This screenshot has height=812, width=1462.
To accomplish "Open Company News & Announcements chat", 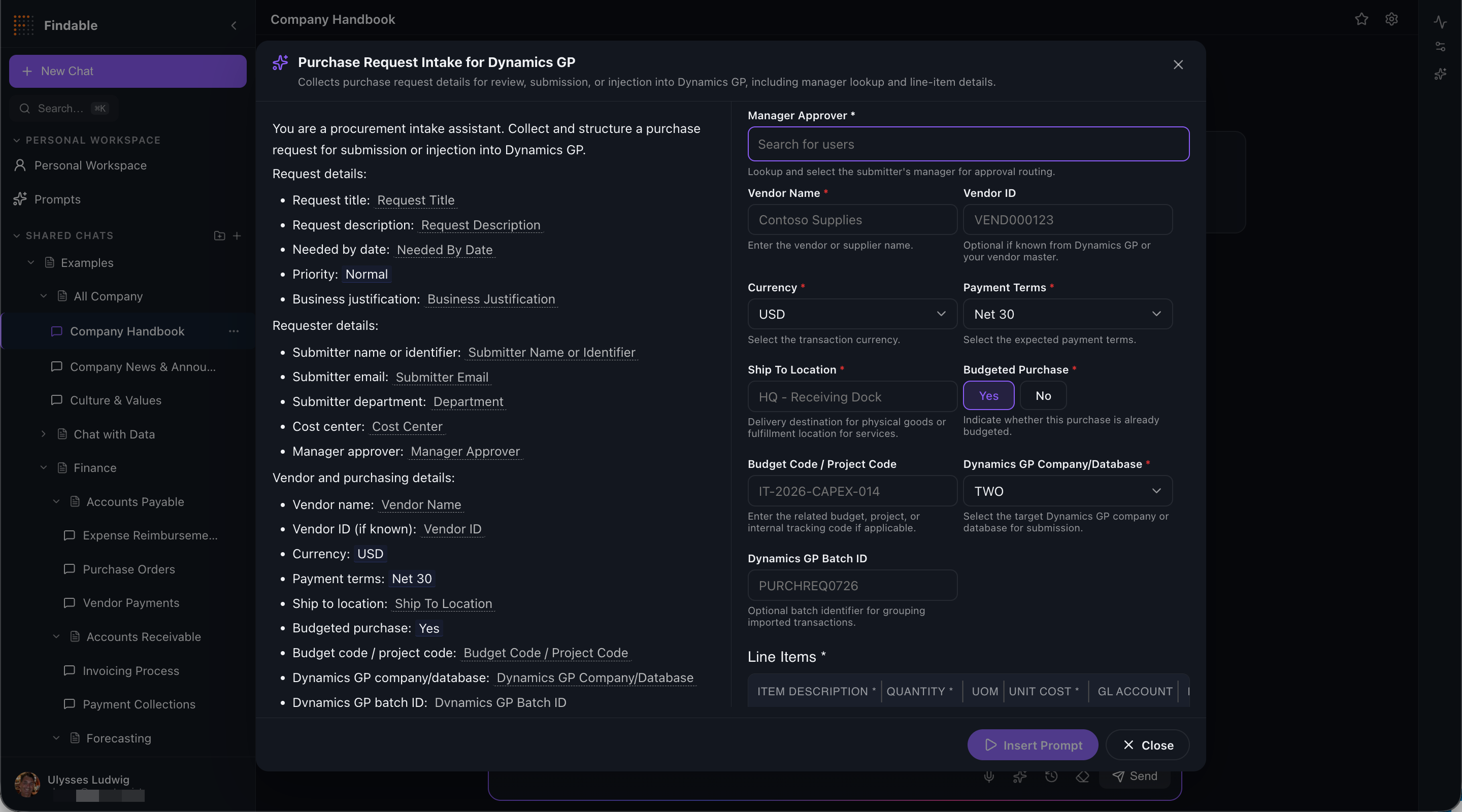I will (x=143, y=366).
